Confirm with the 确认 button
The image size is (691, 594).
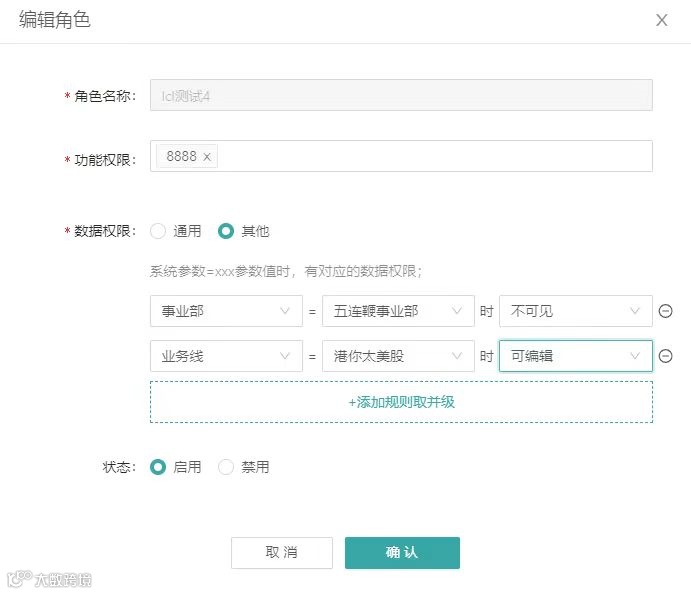tap(402, 553)
